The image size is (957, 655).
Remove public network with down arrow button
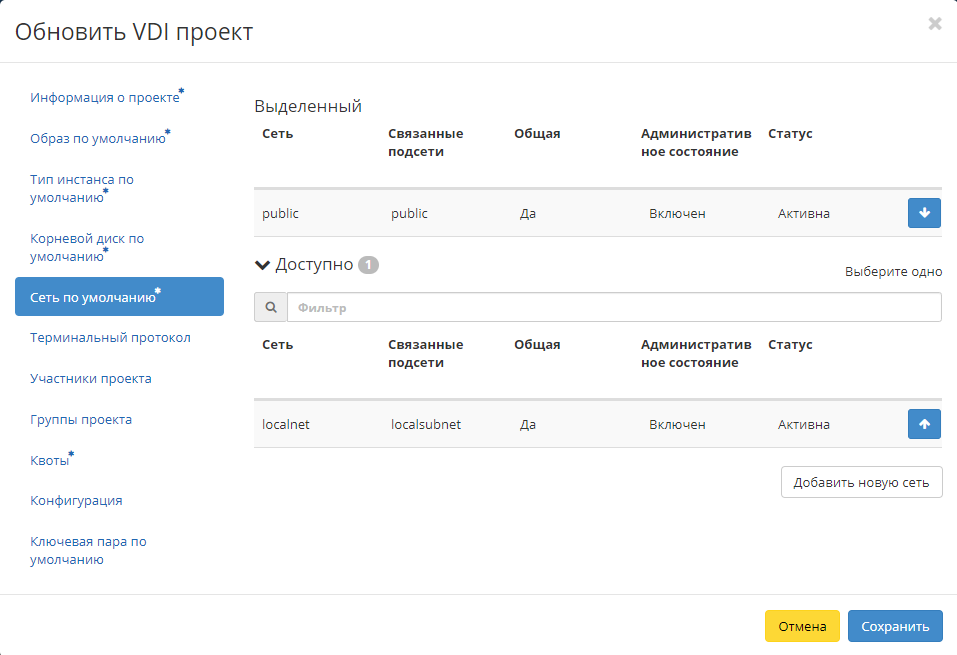(924, 213)
